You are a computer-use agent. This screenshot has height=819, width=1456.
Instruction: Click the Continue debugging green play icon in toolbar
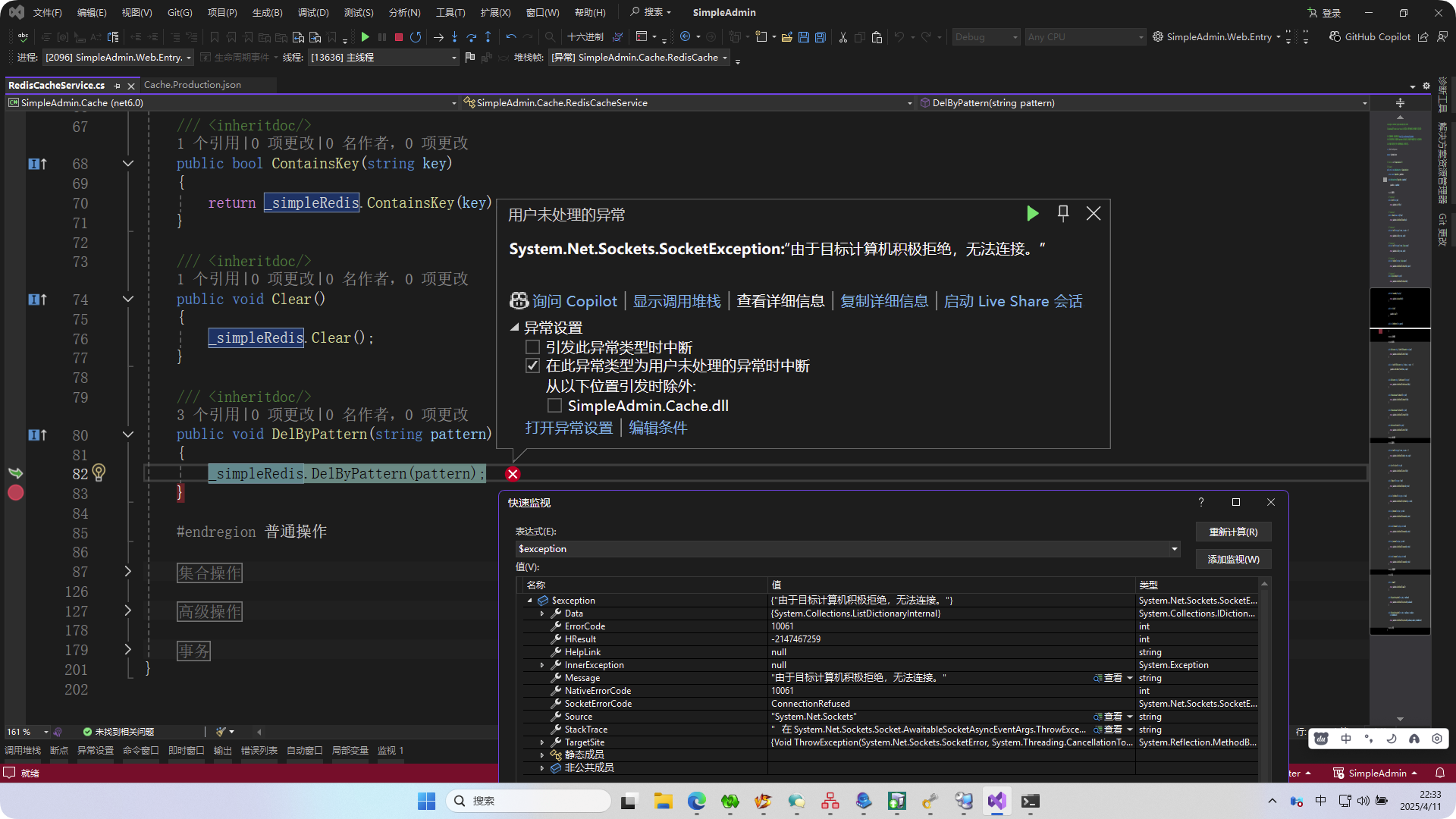point(365,36)
